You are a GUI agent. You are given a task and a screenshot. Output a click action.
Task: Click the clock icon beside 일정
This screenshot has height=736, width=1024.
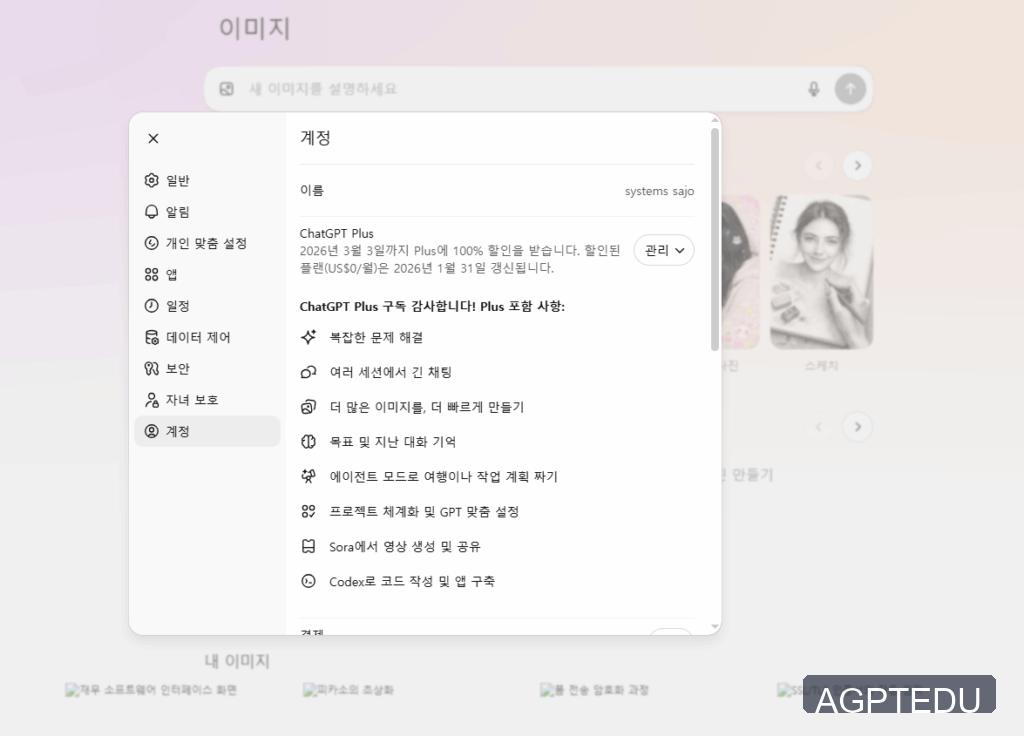[152, 306]
